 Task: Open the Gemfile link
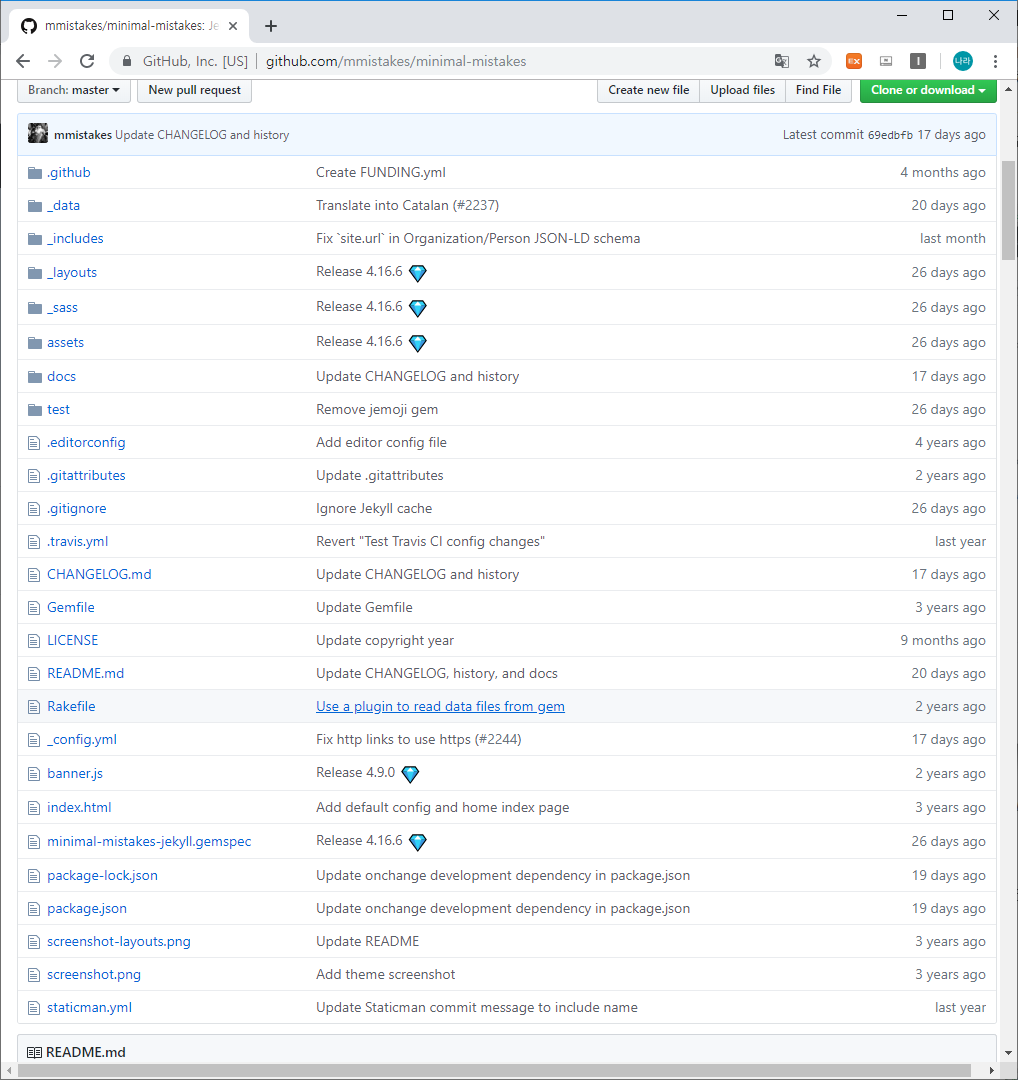71,608
